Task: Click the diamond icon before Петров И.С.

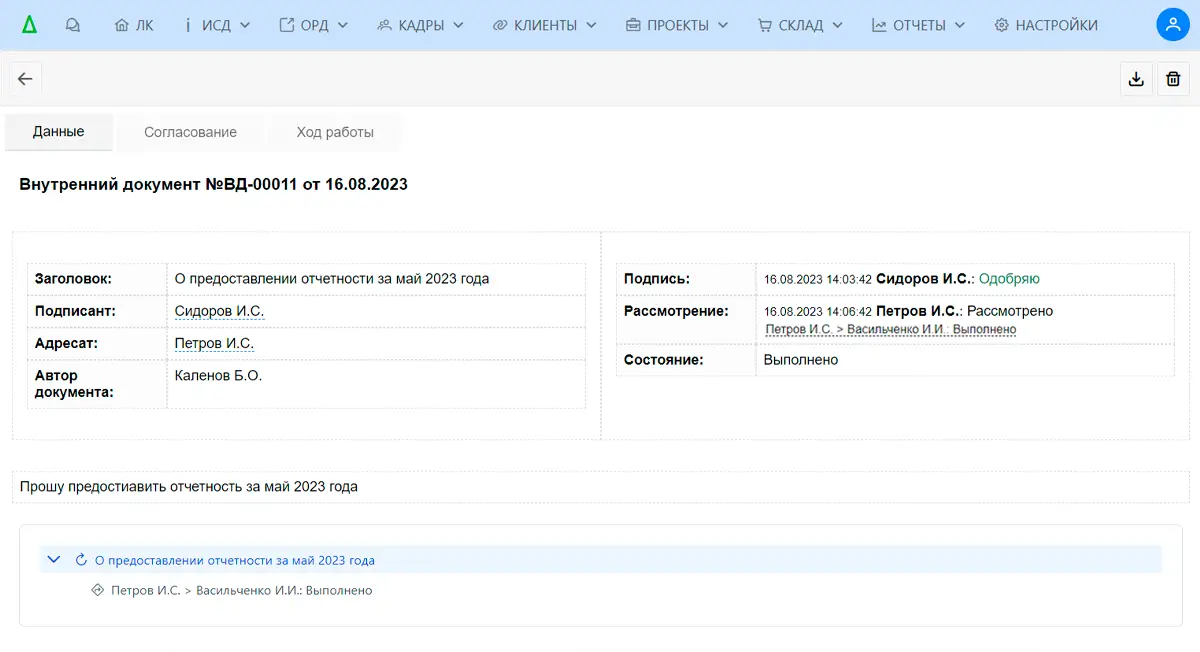Action: point(98,590)
